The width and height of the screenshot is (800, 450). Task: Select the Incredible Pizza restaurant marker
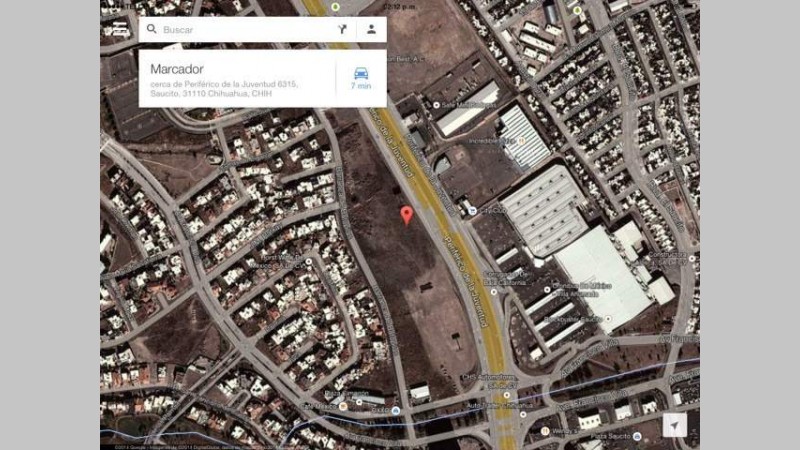click(x=521, y=141)
